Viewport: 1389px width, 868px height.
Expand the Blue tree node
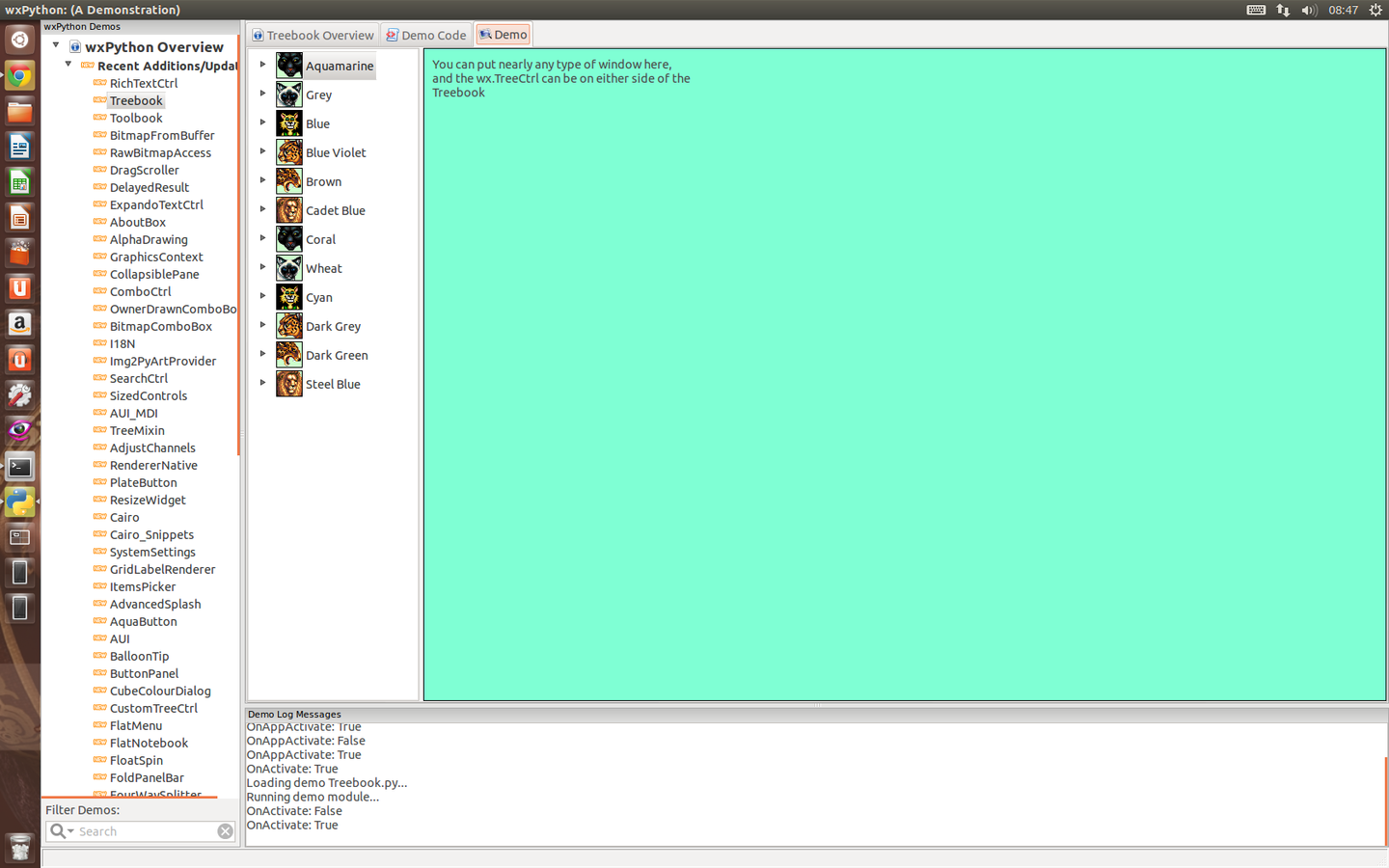click(262, 122)
